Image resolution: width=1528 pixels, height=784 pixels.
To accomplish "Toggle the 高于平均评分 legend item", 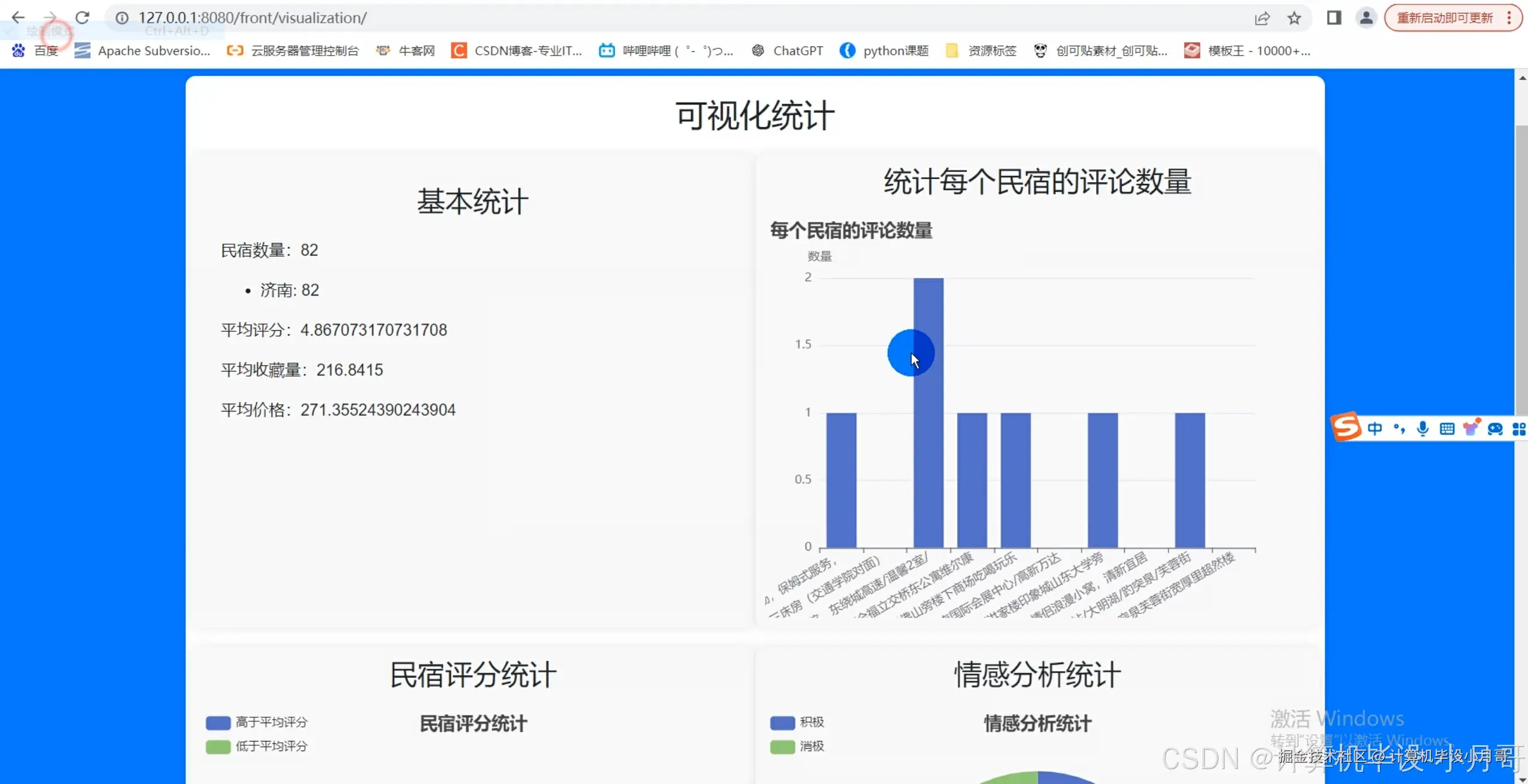I will point(257,722).
